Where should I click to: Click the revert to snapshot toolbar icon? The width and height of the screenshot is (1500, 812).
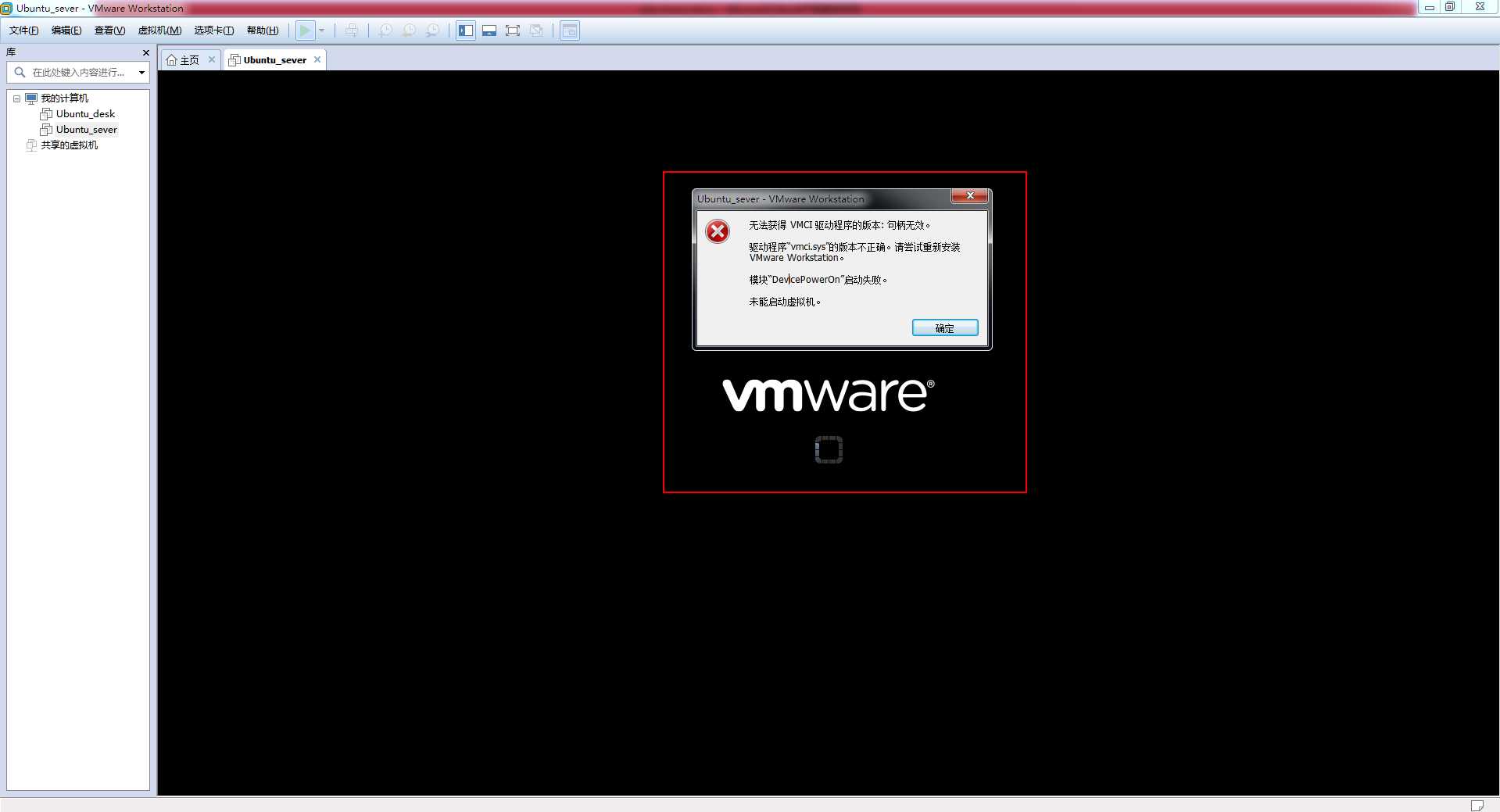[409, 30]
